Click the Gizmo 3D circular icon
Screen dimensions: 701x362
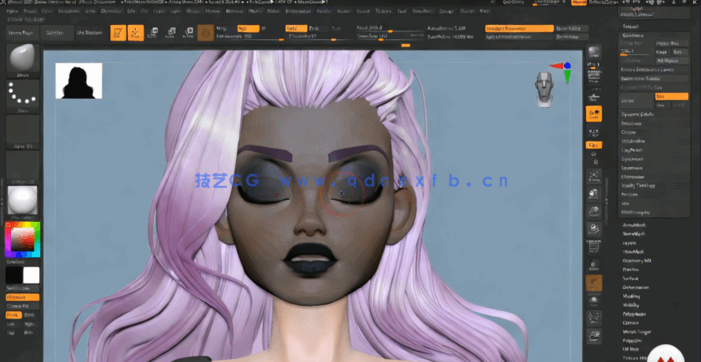[206, 33]
